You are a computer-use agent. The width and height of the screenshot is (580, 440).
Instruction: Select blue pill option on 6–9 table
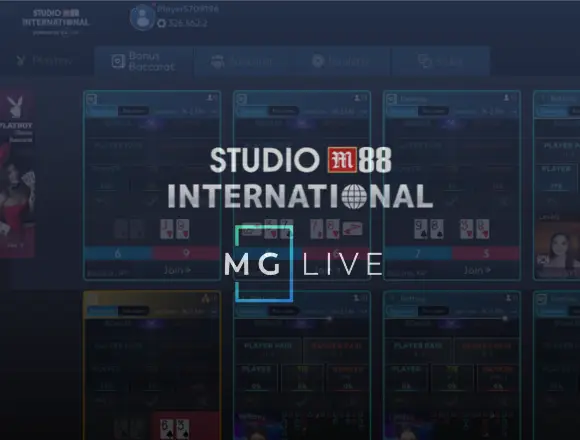point(102,111)
